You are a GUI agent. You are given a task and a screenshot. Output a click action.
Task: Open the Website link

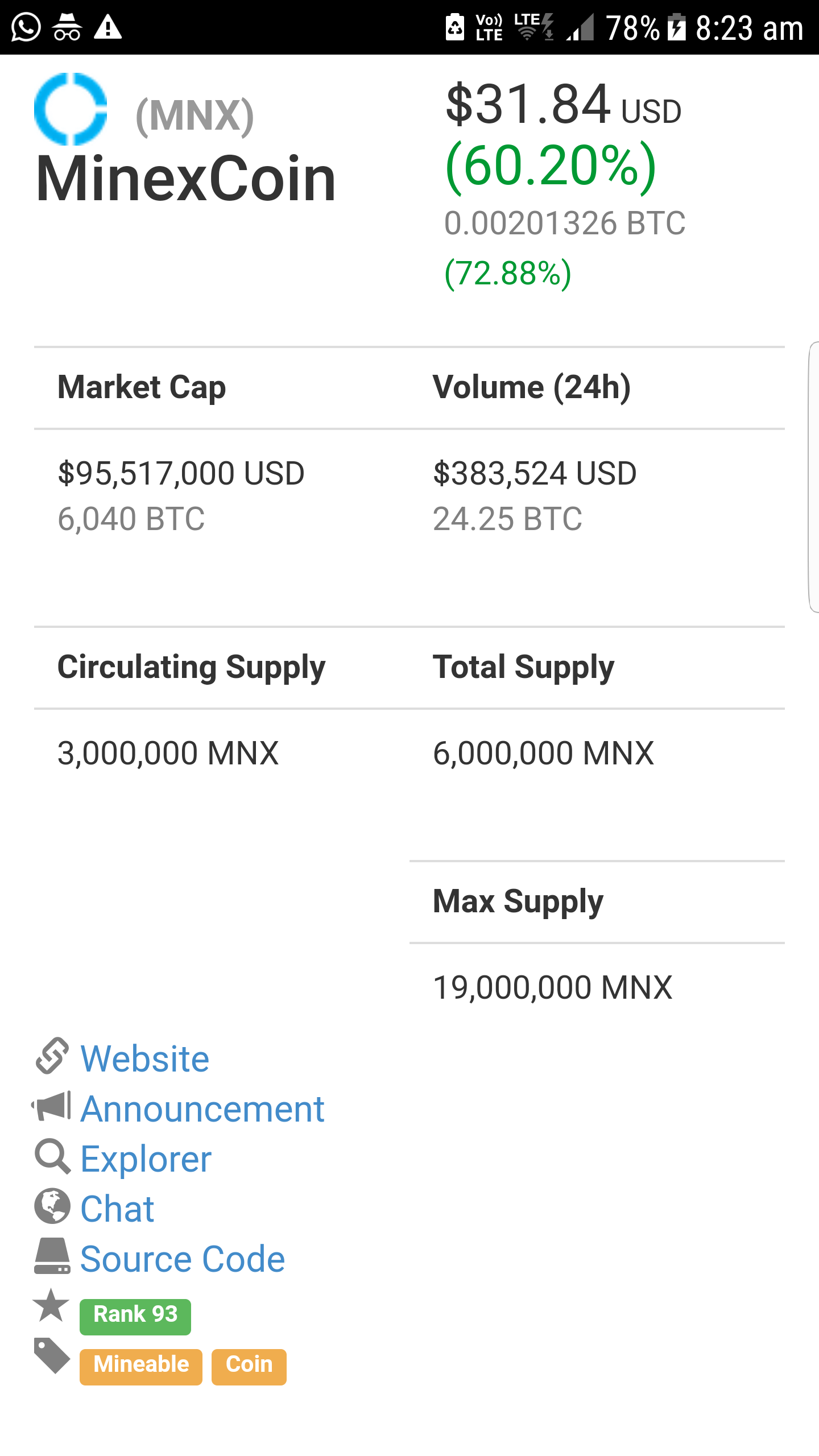[145, 1058]
